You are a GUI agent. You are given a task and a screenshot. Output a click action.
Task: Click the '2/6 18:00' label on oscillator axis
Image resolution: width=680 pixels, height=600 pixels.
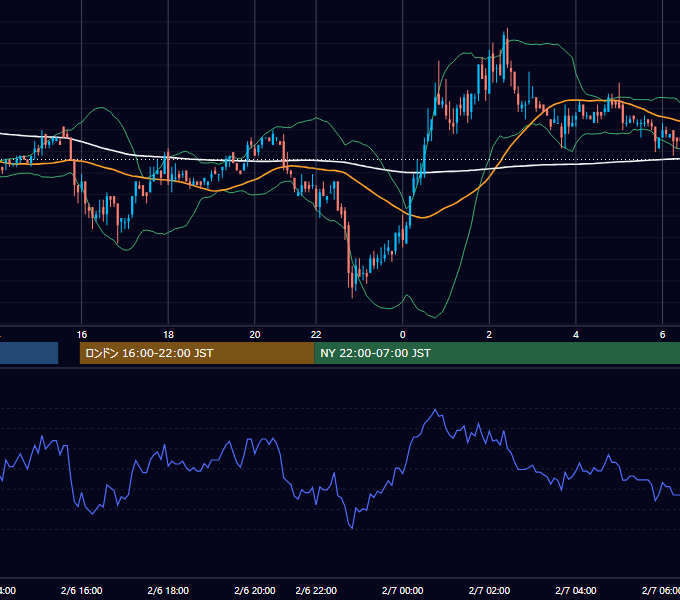point(168,590)
